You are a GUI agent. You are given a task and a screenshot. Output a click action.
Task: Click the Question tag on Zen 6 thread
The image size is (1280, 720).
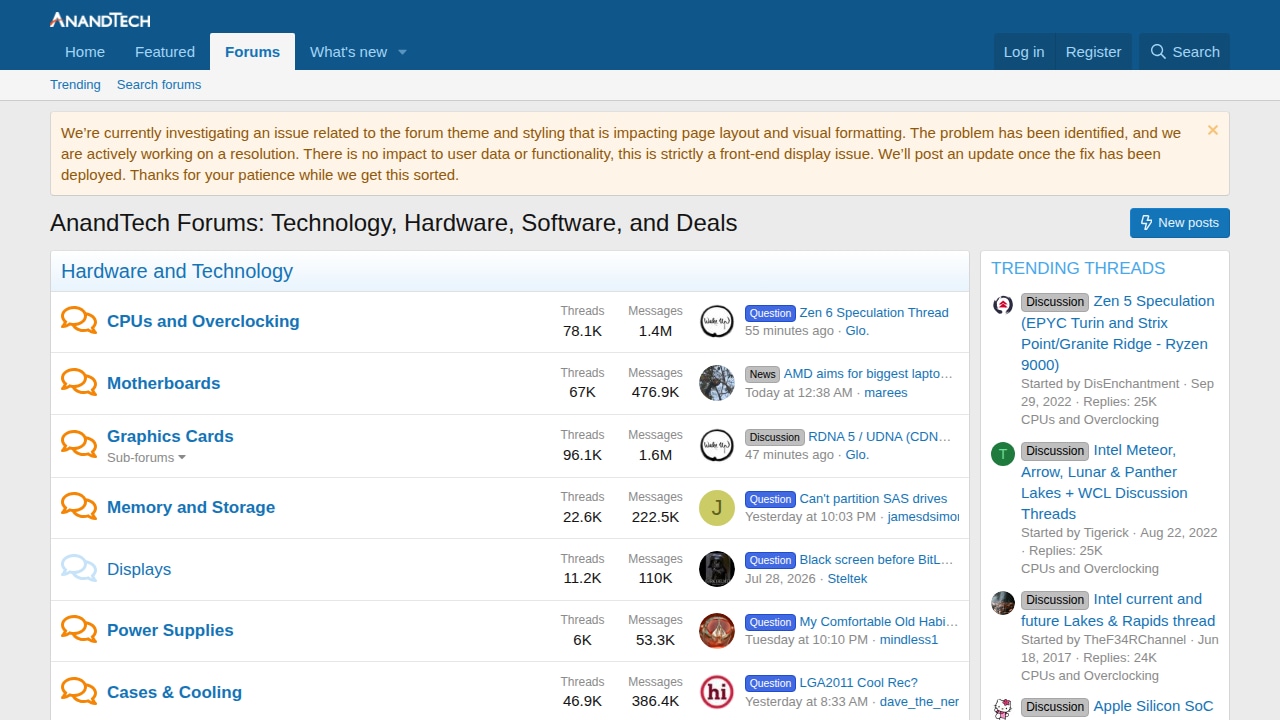pos(770,313)
